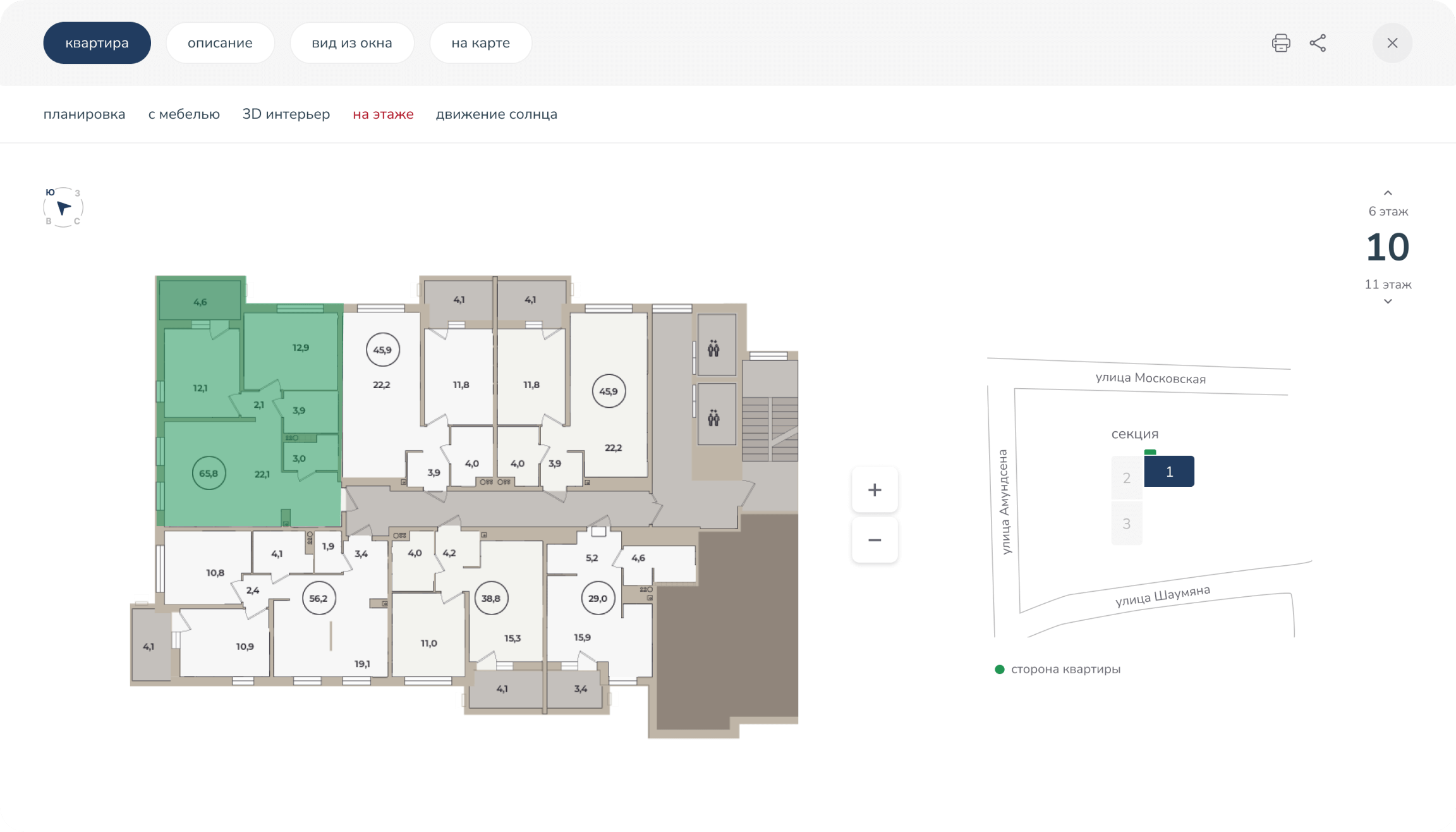
Task: Show движение солнца view
Action: click(x=496, y=114)
